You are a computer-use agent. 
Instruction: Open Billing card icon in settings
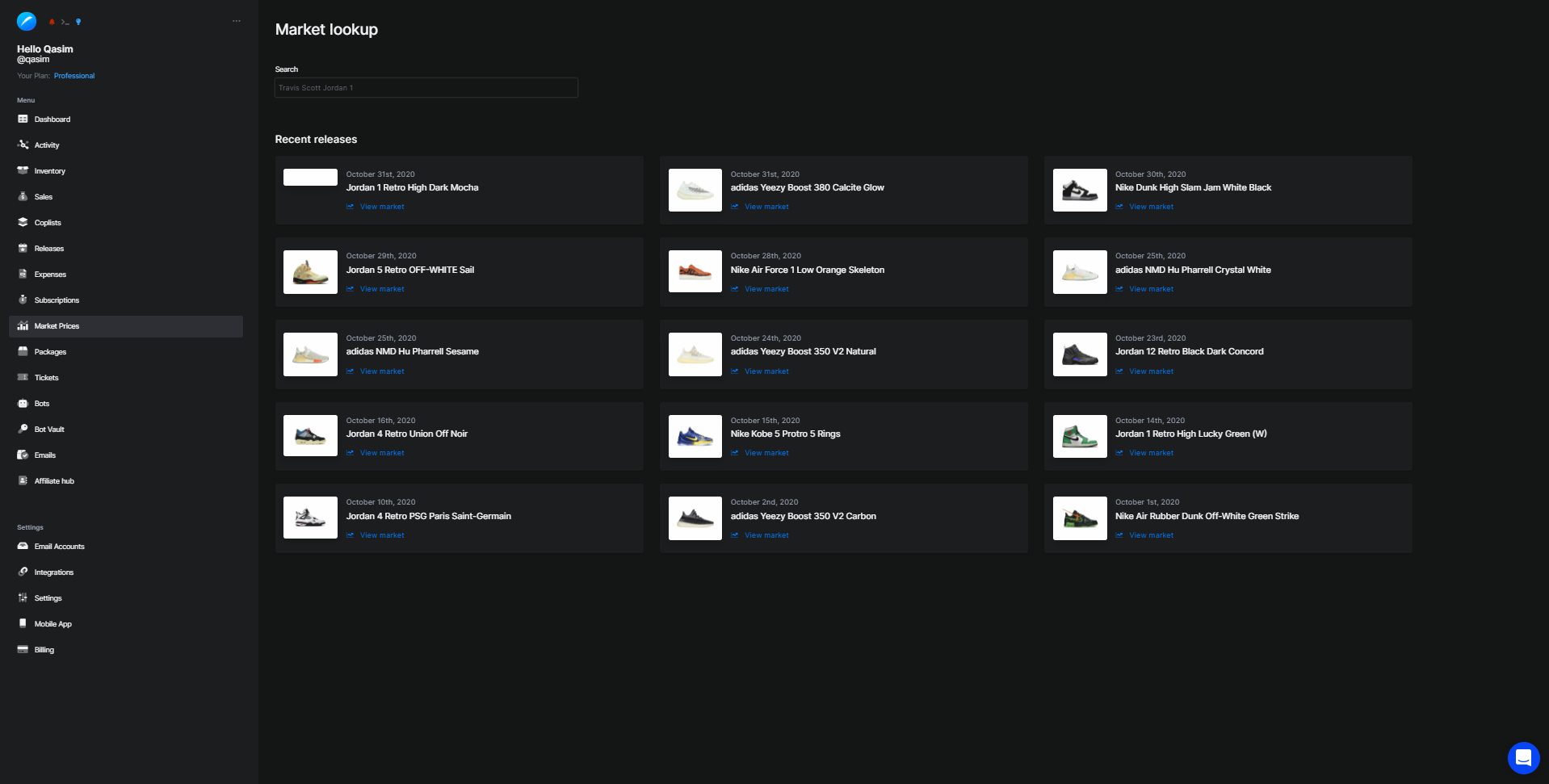(23, 649)
